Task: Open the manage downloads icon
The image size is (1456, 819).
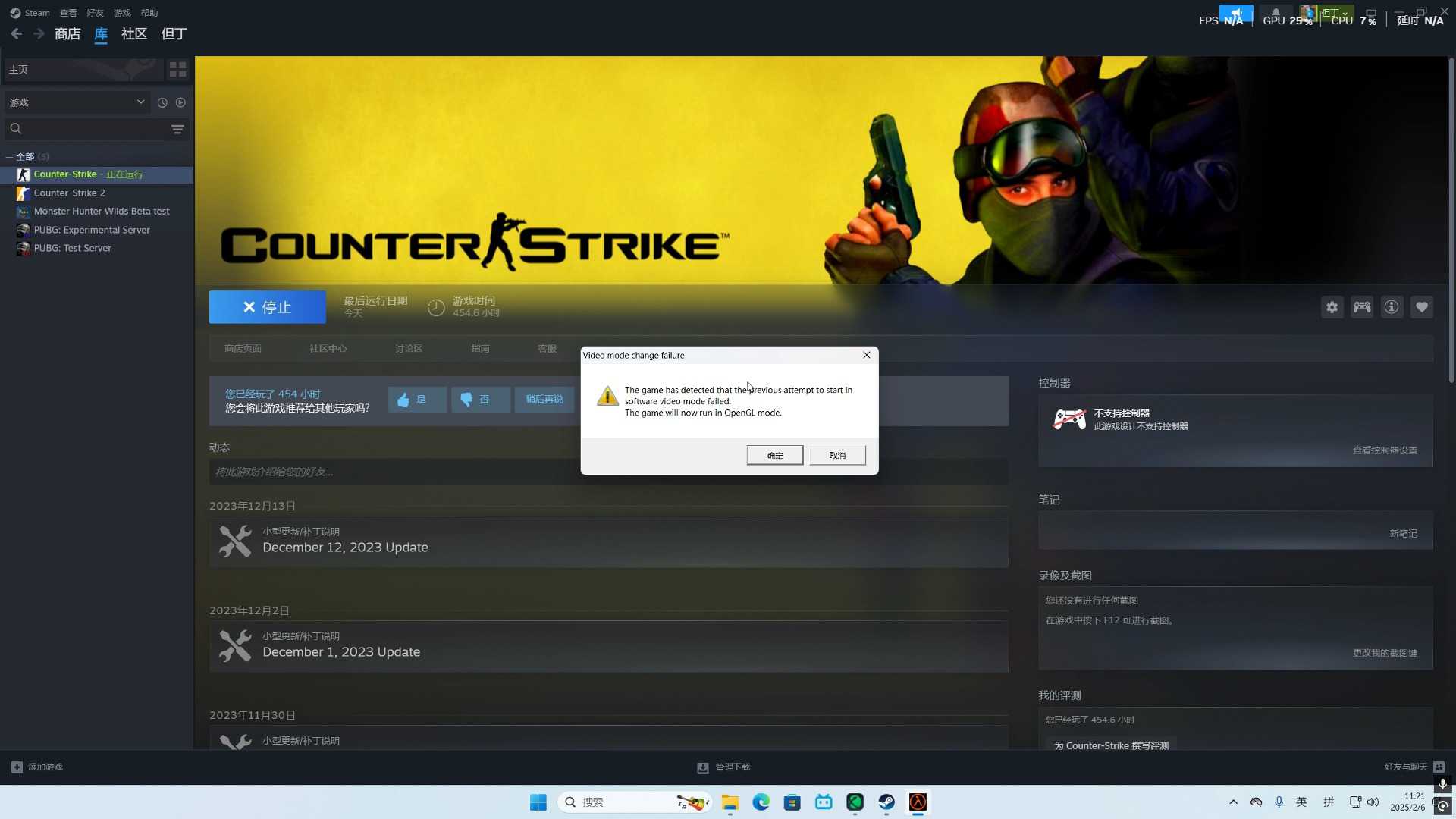Action: point(703,768)
